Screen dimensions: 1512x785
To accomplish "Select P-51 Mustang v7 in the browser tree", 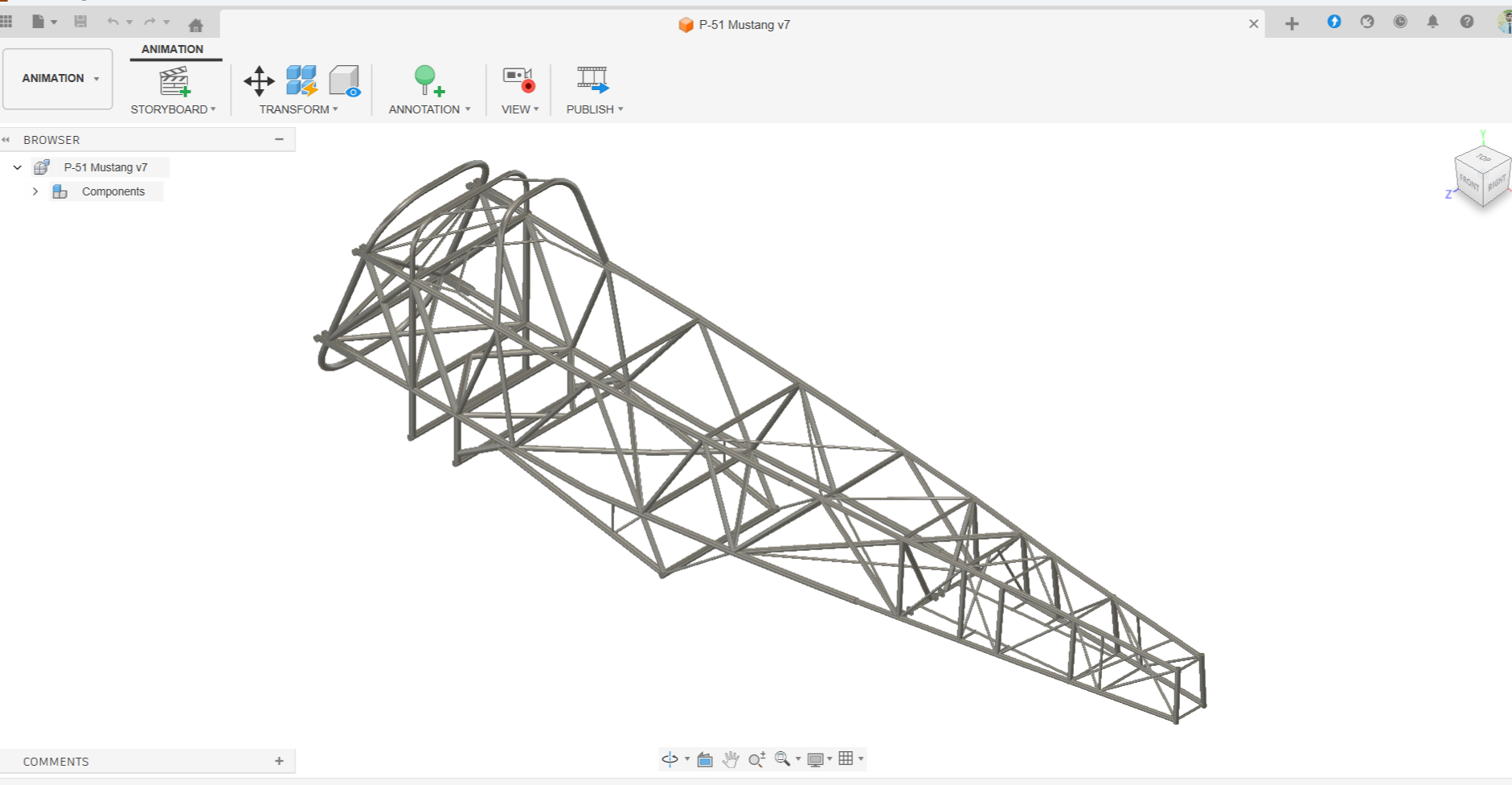I will click(105, 167).
